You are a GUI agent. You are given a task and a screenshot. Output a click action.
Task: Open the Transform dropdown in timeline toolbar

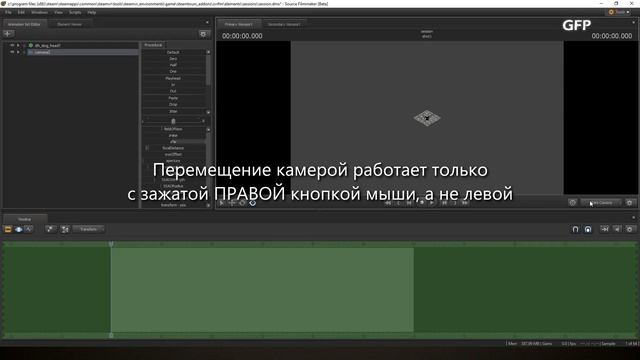pyautogui.click(x=89, y=229)
